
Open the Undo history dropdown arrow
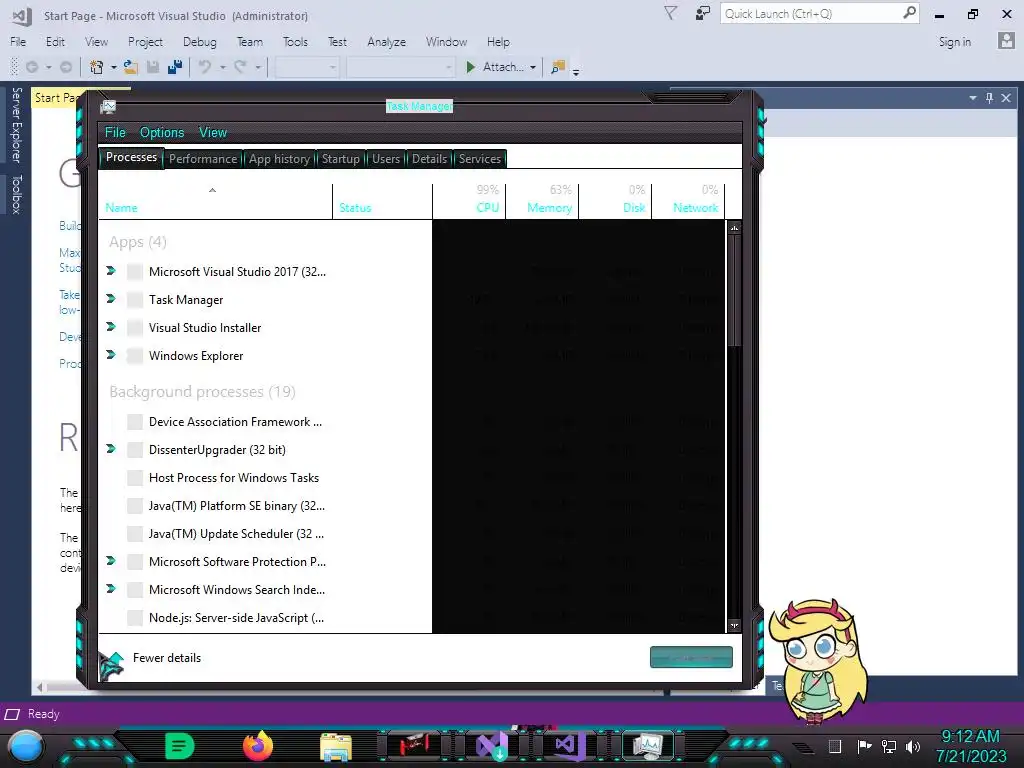(x=223, y=67)
